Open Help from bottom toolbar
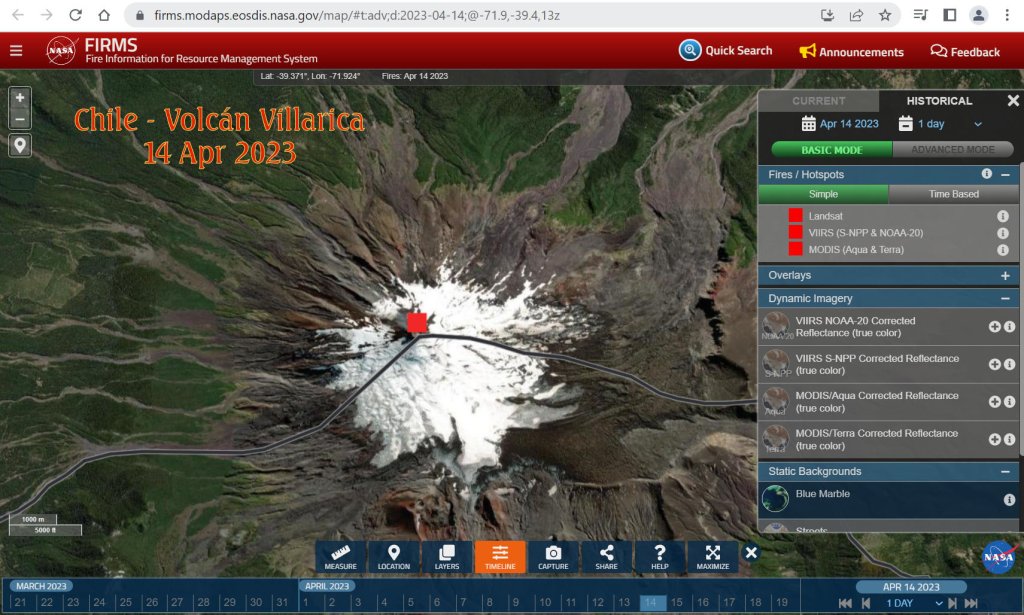The height and width of the screenshot is (615, 1024). 659,557
